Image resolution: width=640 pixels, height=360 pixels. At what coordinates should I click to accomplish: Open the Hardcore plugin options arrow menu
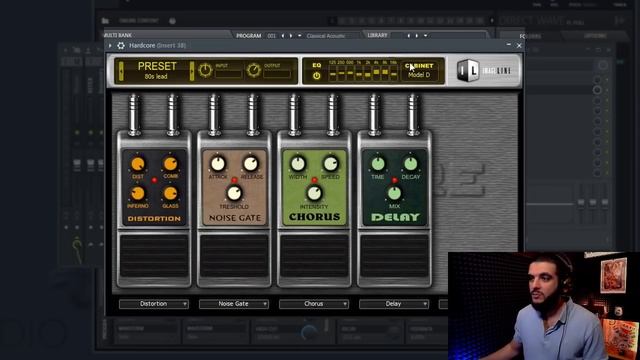pos(110,46)
